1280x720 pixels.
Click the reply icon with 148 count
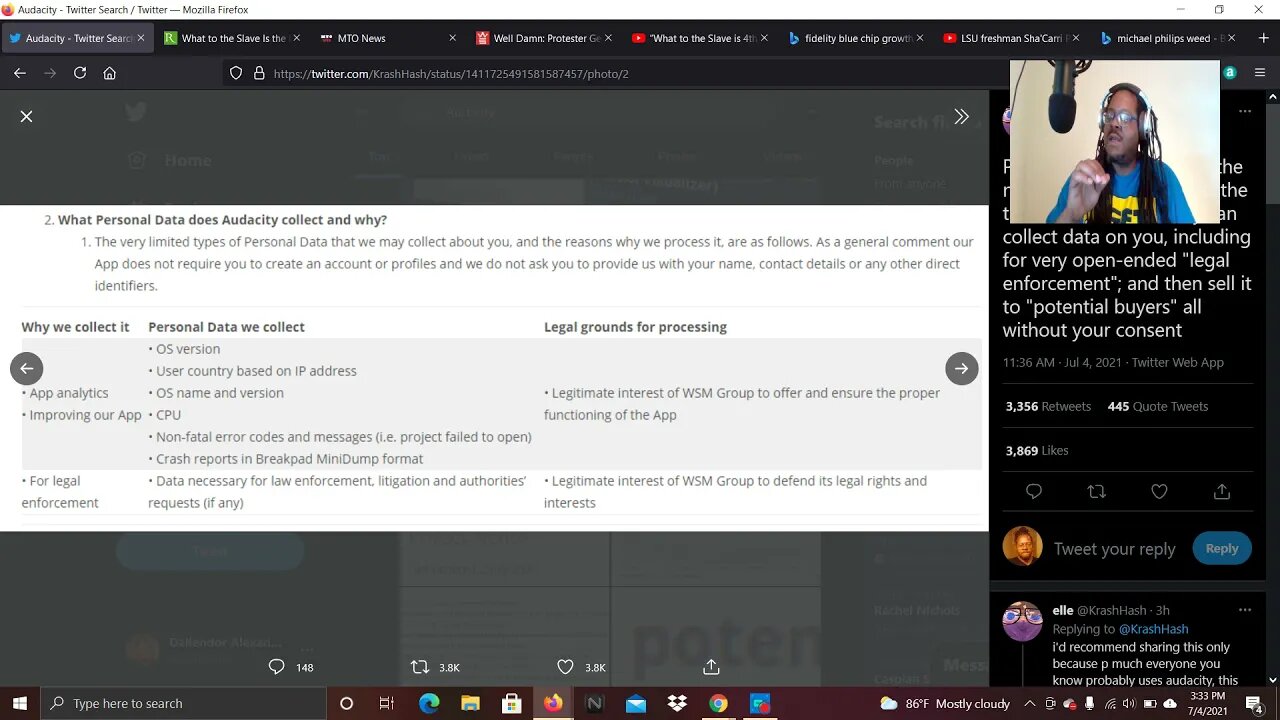pyautogui.click(x=277, y=667)
